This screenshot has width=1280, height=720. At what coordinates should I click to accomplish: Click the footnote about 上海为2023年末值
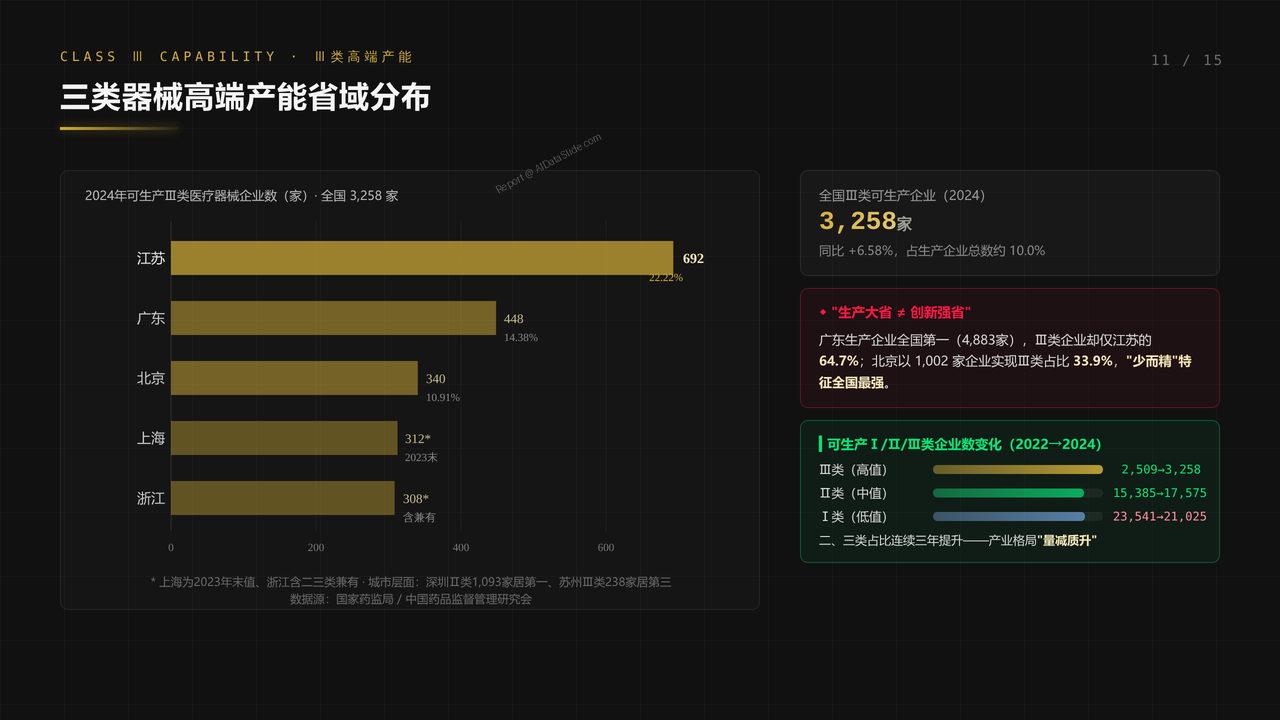(410, 582)
